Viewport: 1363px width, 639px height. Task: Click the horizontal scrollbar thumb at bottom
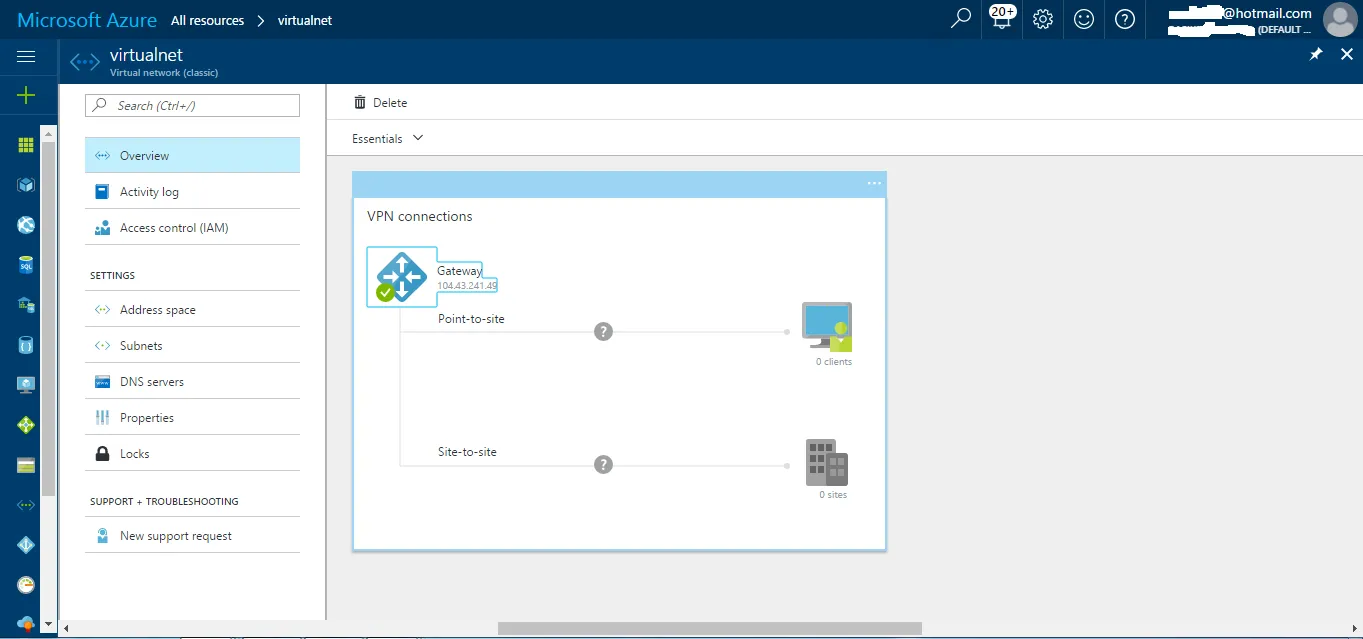click(709, 628)
